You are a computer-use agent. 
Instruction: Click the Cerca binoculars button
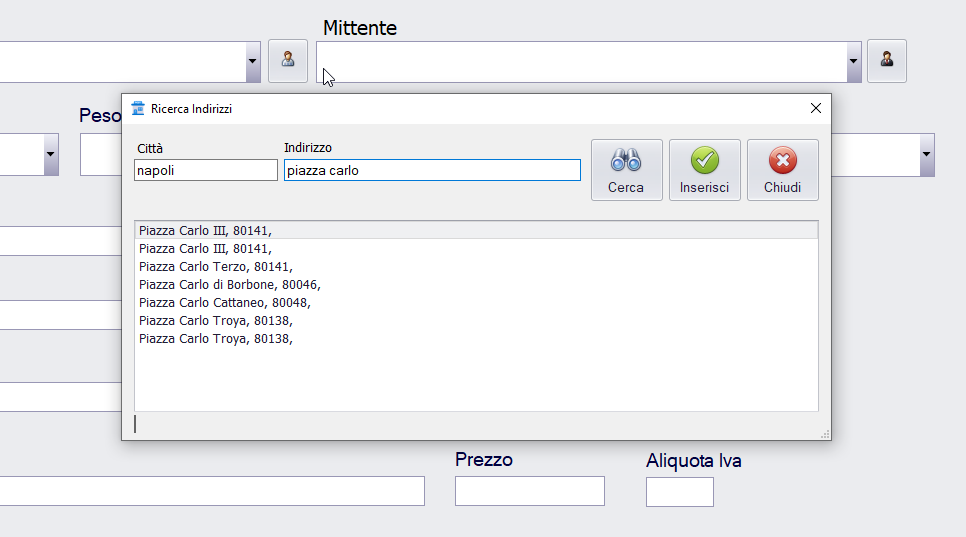626,170
